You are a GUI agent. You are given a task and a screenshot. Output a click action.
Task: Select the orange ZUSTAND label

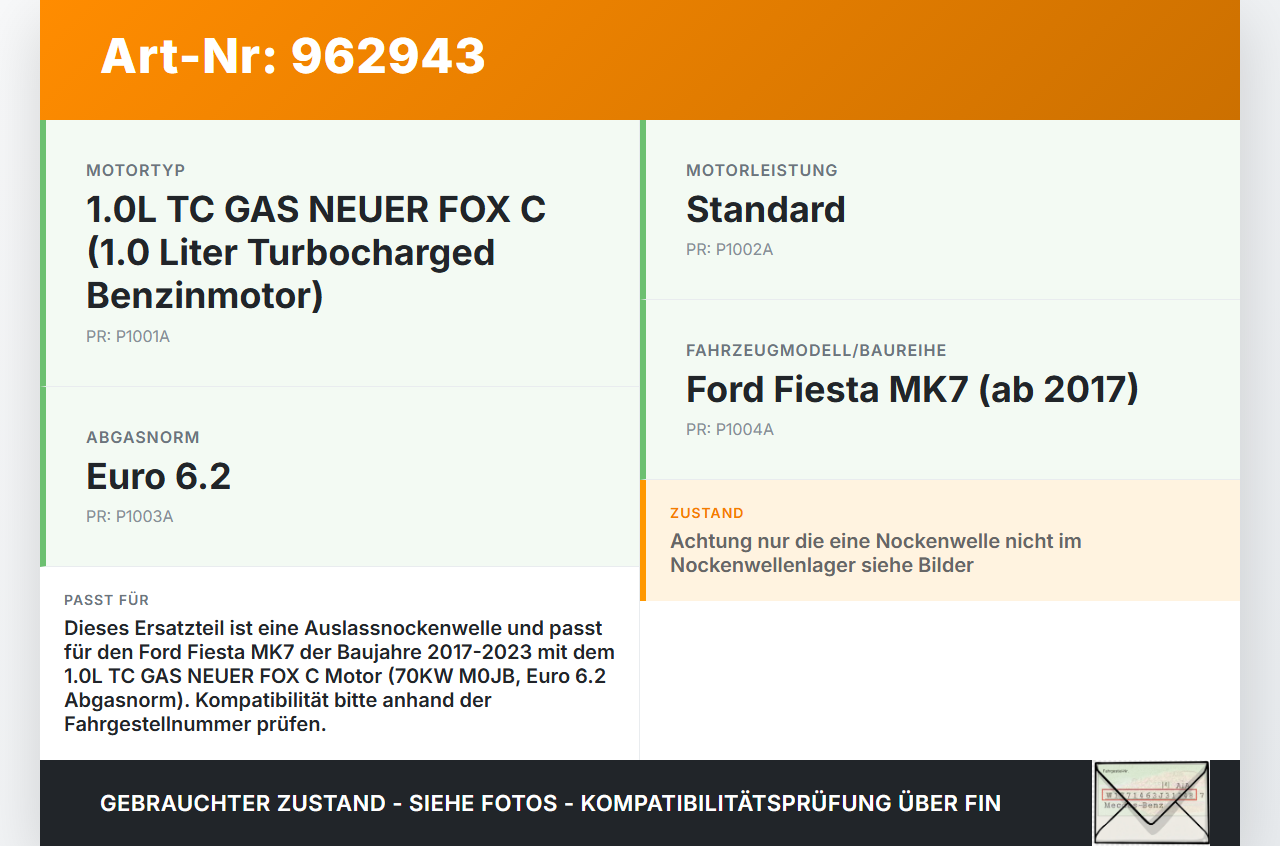point(706,513)
